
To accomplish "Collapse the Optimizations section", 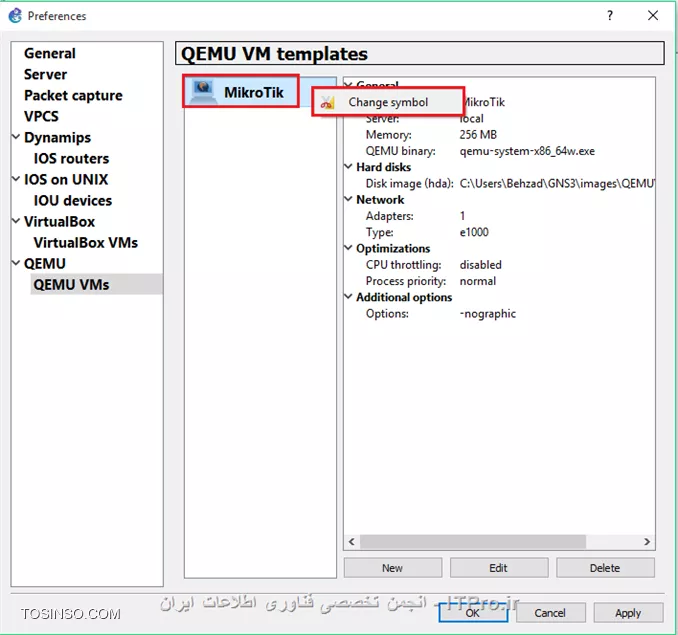I will (x=349, y=248).
